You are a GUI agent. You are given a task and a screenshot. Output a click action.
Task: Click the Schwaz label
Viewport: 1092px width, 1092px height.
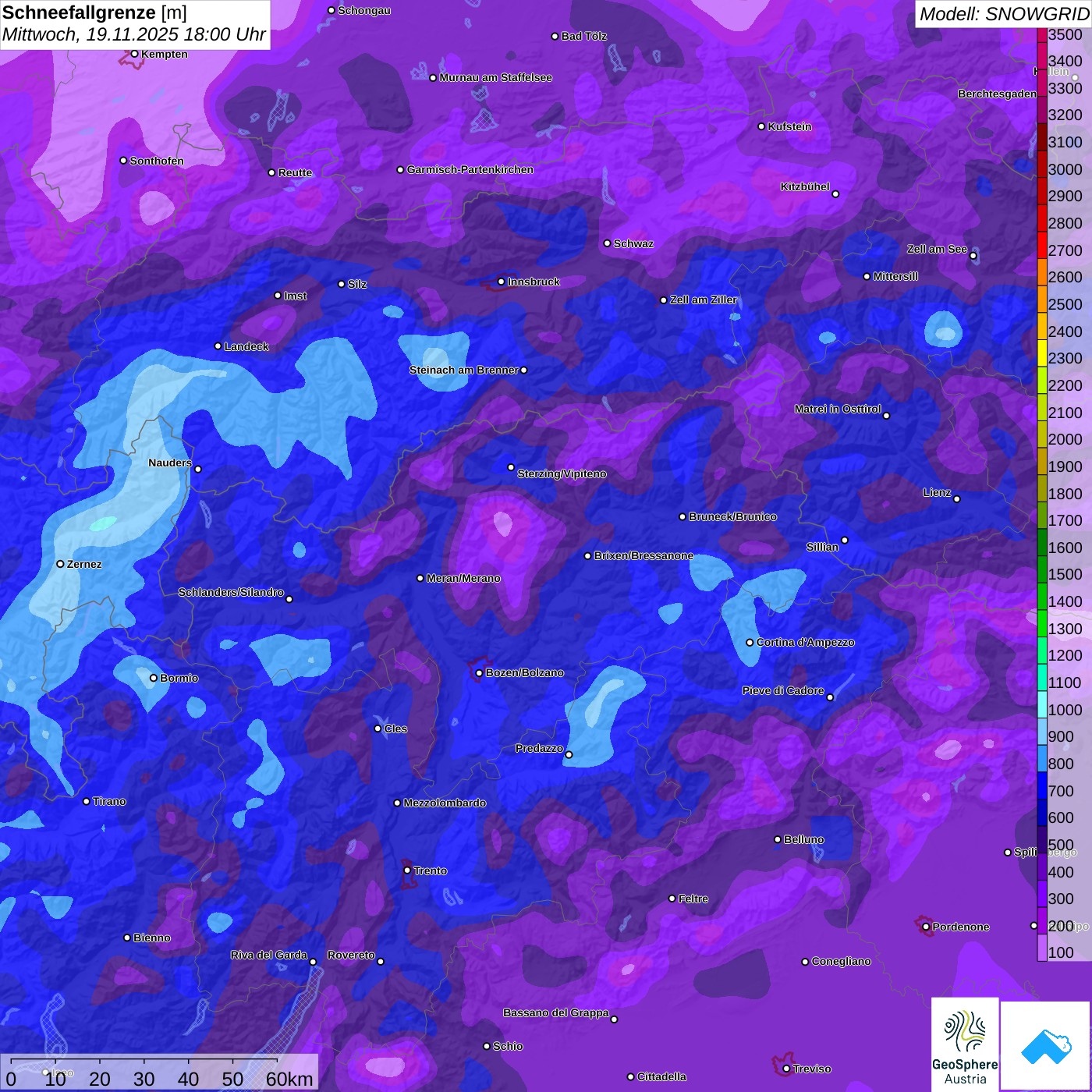[633, 243]
